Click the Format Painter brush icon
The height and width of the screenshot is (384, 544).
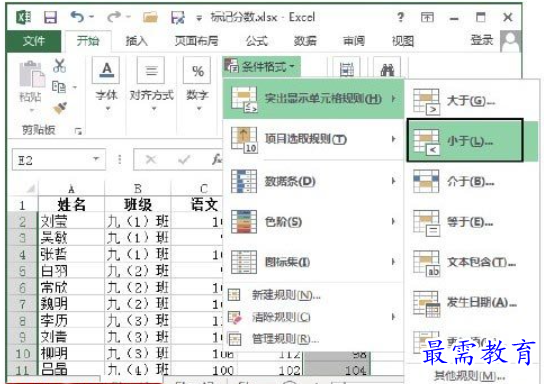click(x=60, y=108)
